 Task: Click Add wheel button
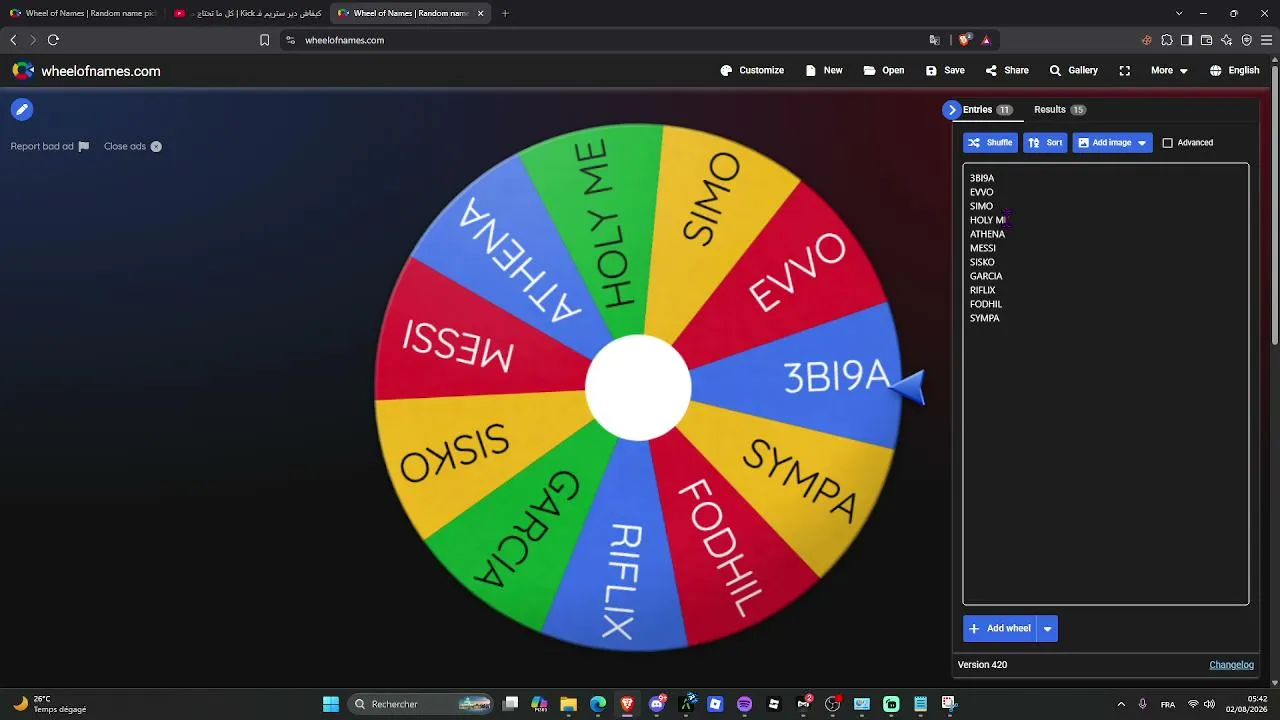pos(1000,629)
